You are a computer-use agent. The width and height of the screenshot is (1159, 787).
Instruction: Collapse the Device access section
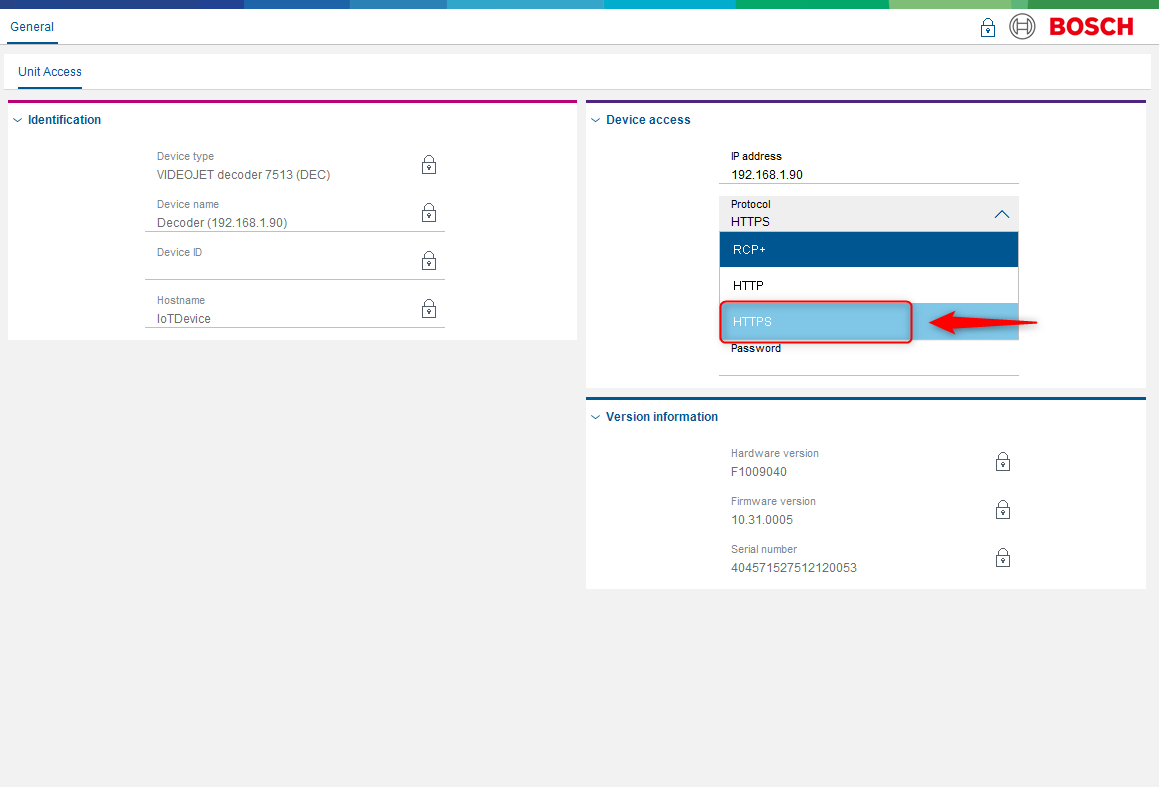596,120
